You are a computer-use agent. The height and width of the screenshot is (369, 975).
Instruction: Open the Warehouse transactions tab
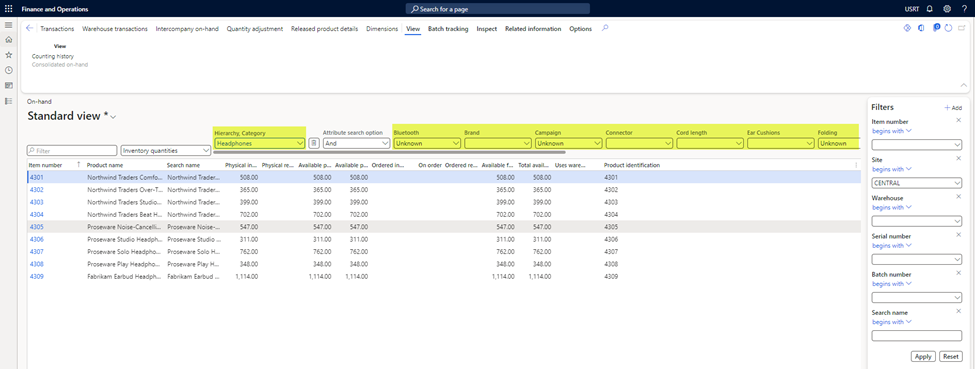[115, 29]
